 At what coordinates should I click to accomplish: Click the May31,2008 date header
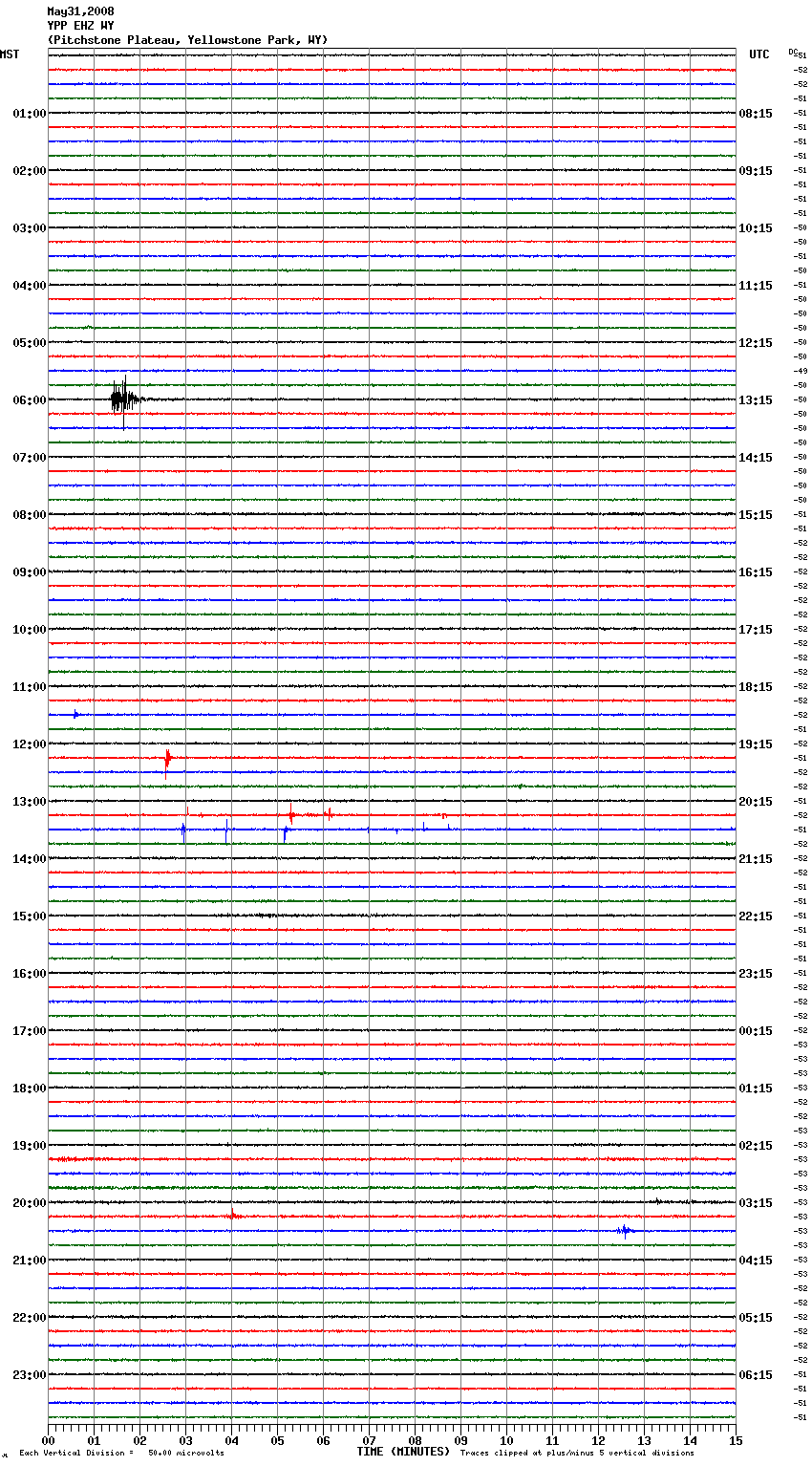pos(80,11)
